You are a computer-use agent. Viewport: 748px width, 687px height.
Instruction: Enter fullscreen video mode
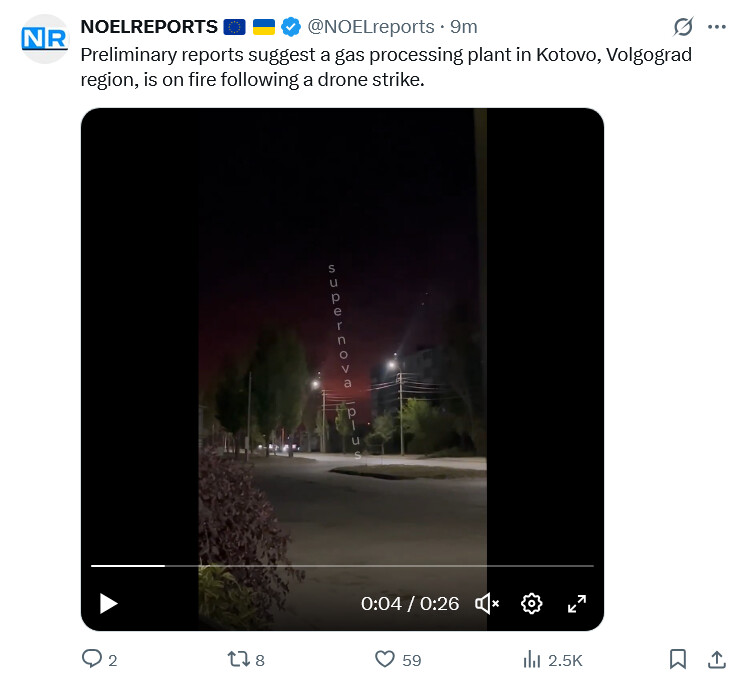577,603
